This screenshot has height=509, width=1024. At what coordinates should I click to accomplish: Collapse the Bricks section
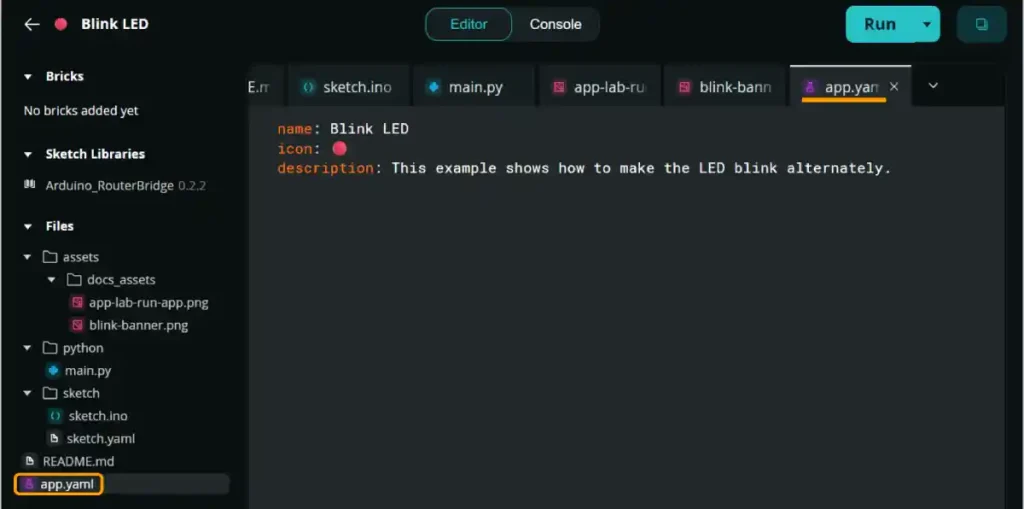pos(27,76)
